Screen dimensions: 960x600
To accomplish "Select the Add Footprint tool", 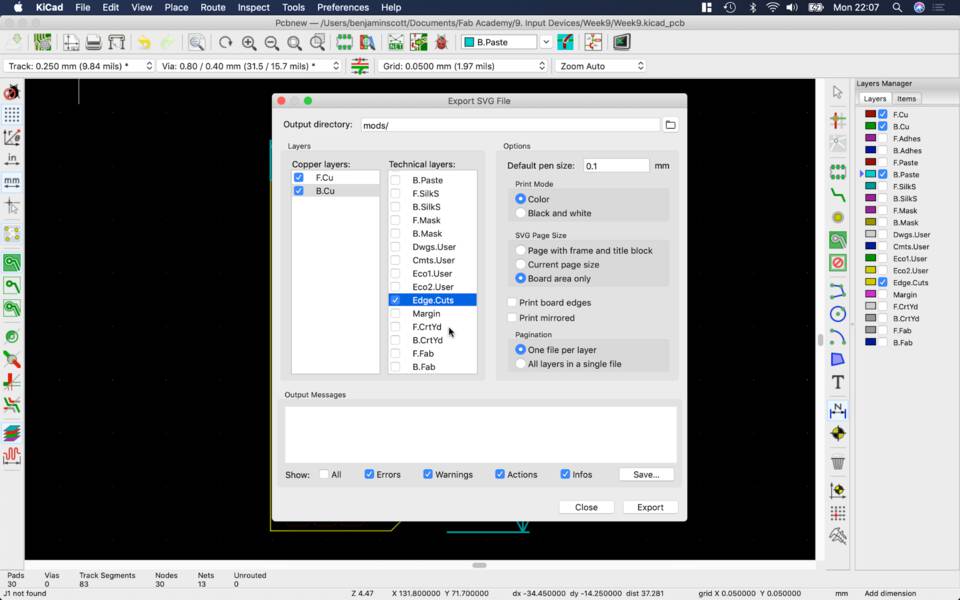I will 838,172.
